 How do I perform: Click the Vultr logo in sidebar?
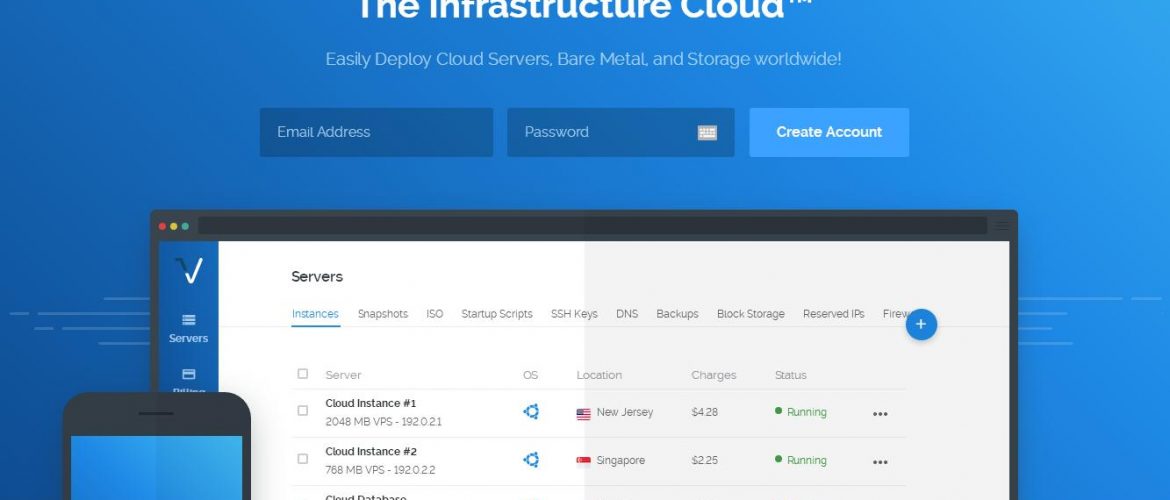[188, 270]
